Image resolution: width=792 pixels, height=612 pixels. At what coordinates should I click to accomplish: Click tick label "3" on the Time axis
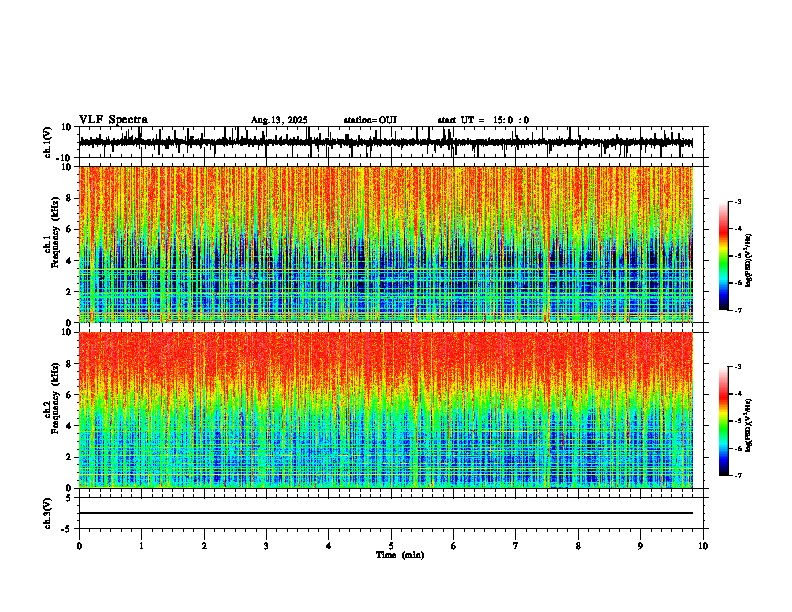[x=266, y=546]
